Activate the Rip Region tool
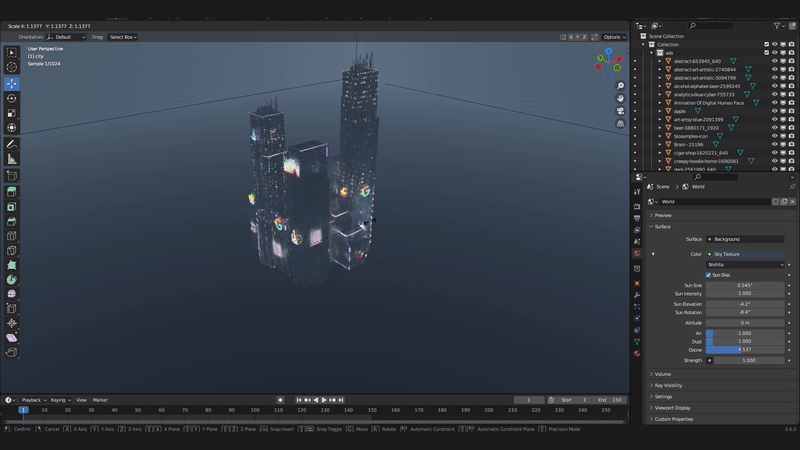 coord(12,353)
